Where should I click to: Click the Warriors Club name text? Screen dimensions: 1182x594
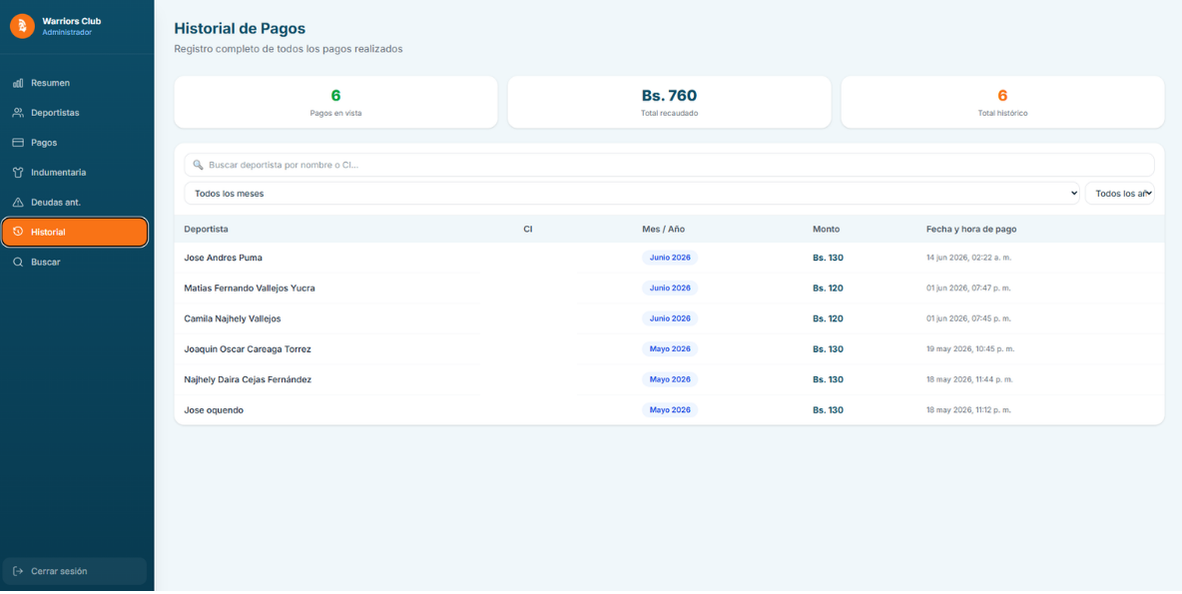pyautogui.click(x=72, y=21)
